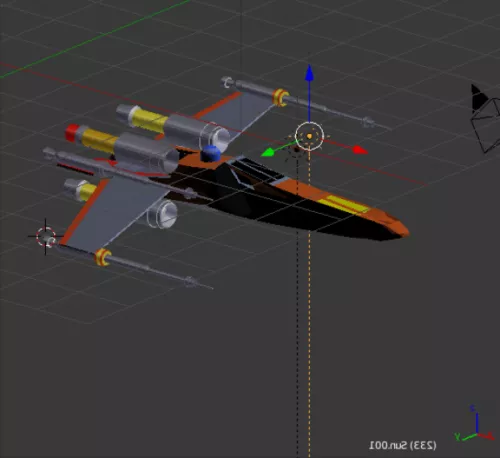Select the camera object wireframe
Viewport: 500px width, 458px height.
click(x=486, y=119)
